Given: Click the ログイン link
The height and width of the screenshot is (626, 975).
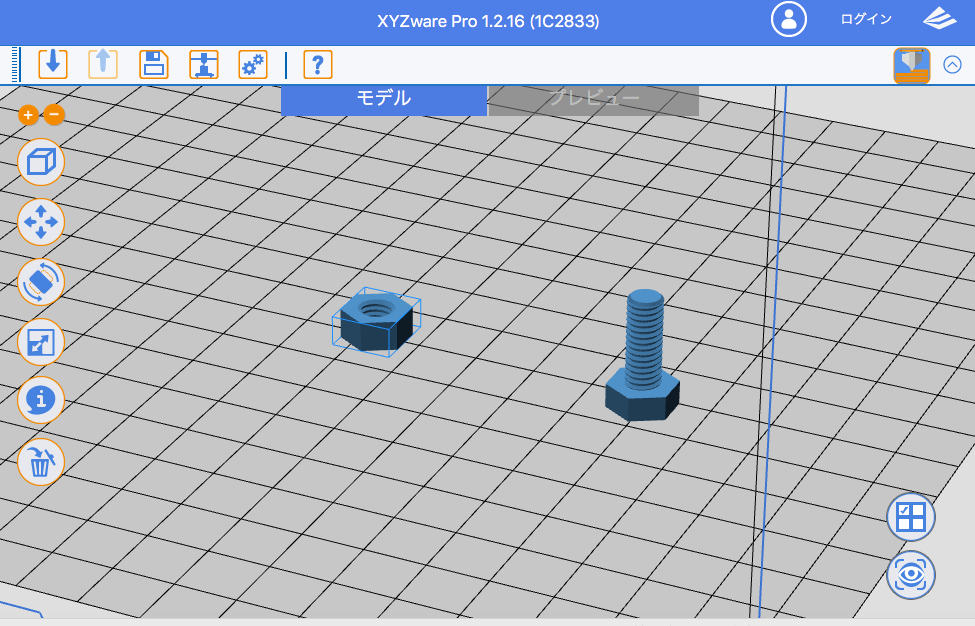Looking at the screenshot, I should tap(866, 19).
